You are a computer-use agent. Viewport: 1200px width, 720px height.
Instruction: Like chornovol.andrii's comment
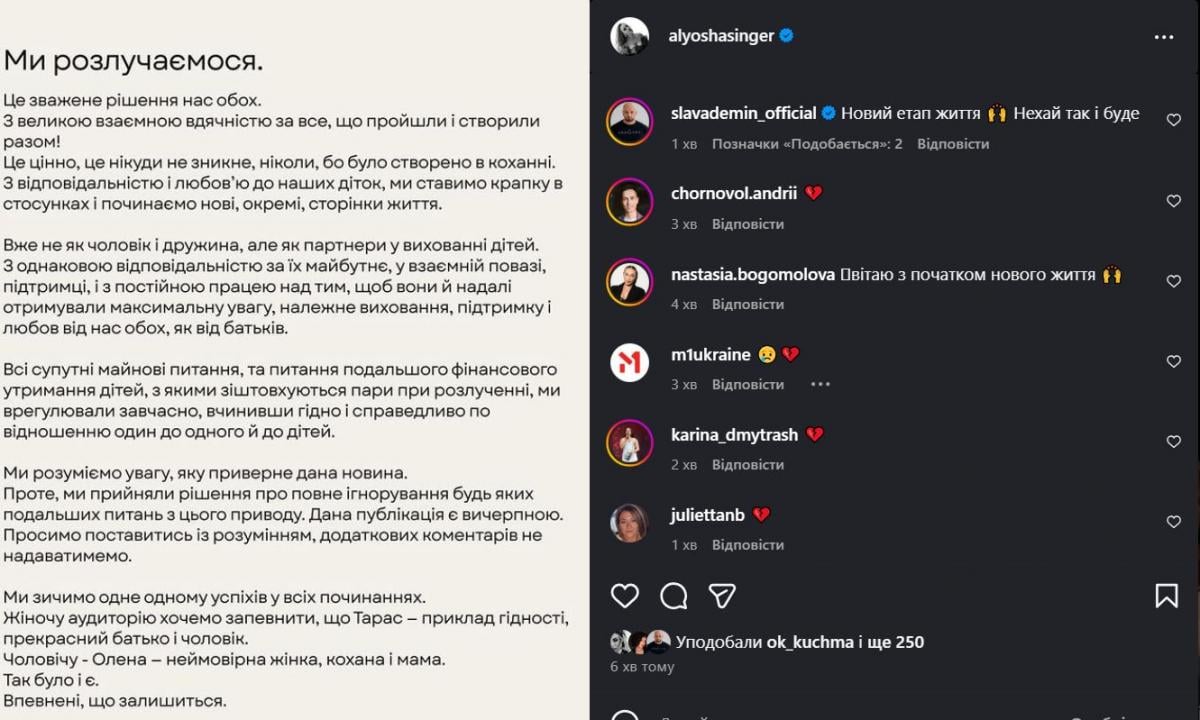tap(1174, 201)
